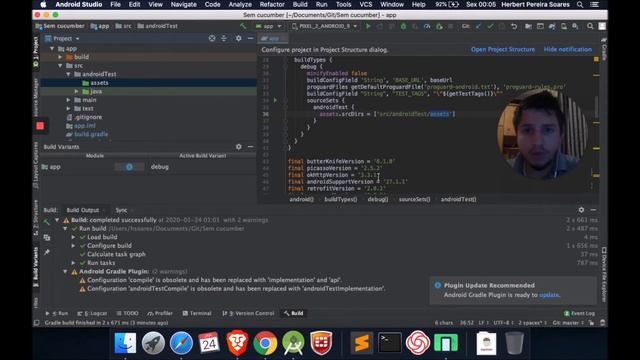Select the debug active build variant cell
This screenshot has width=640, height=360.
point(160,167)
